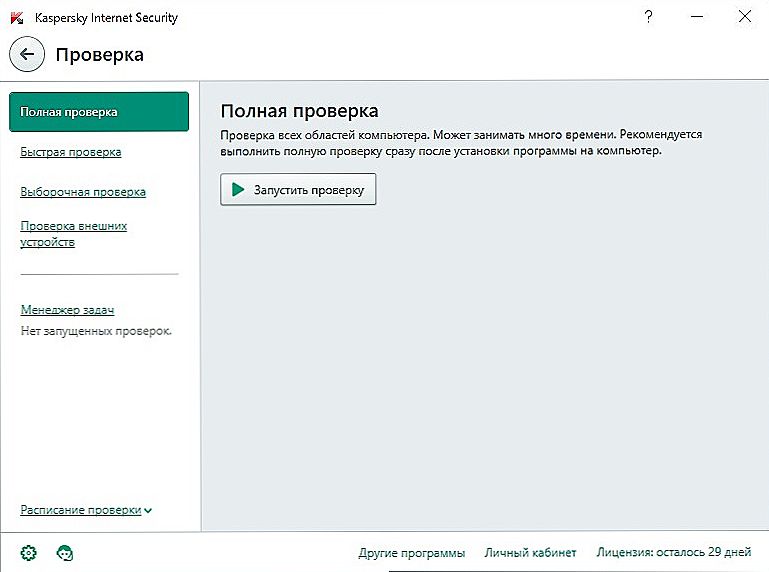Viewport: 769px width, 572px height.
Task: Click the Полная проверка heading in main panel
Action: pyautogui.click(x=300, y=111)
